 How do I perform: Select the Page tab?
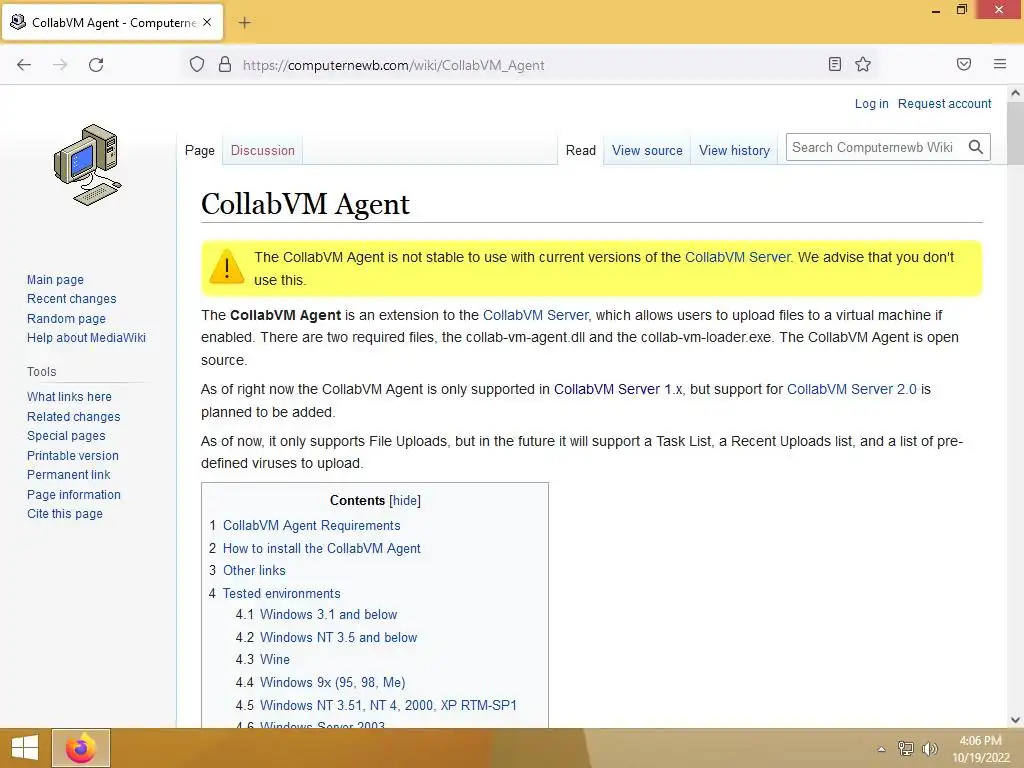click(x=200, y=150)
